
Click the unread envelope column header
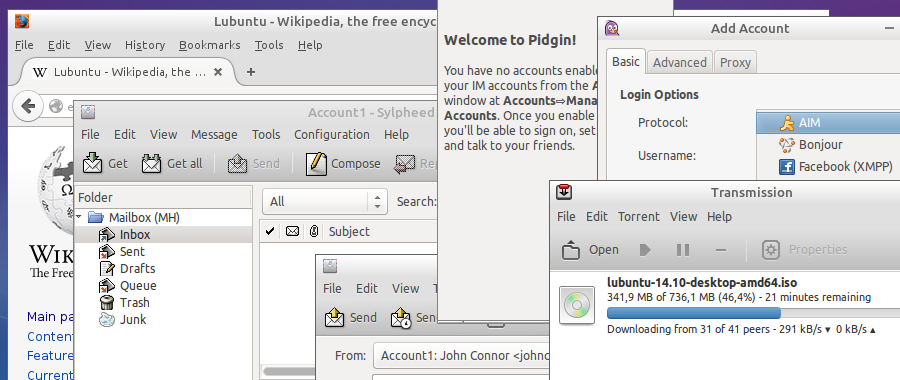click(292, 231)
